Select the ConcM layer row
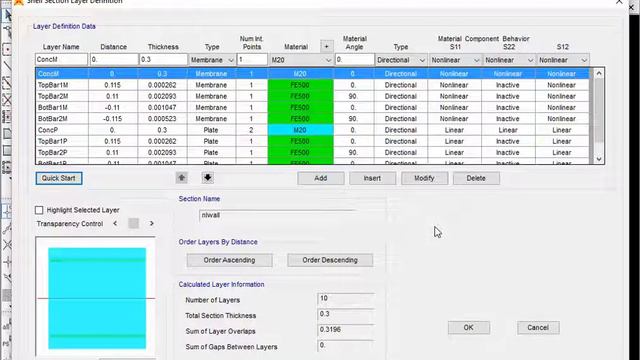Viewport: 640px width, 360px height. coord(313,74)
